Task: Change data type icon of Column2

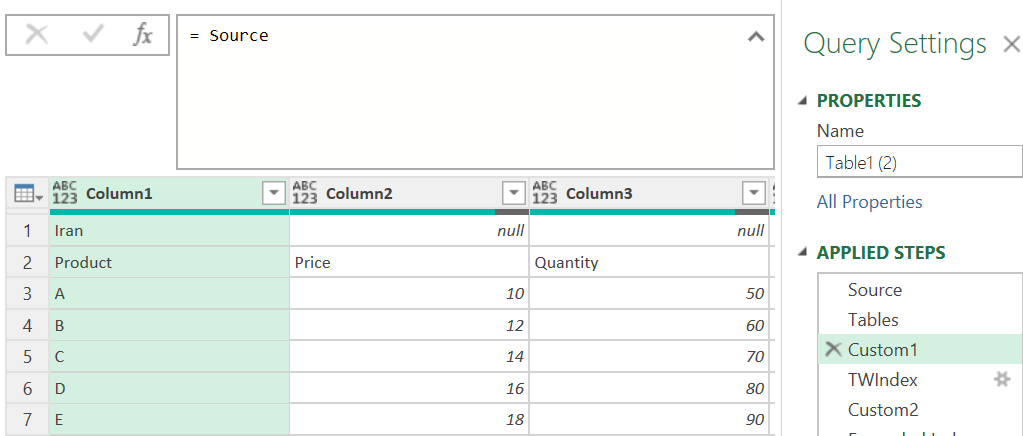Action: tap(305, 193)
